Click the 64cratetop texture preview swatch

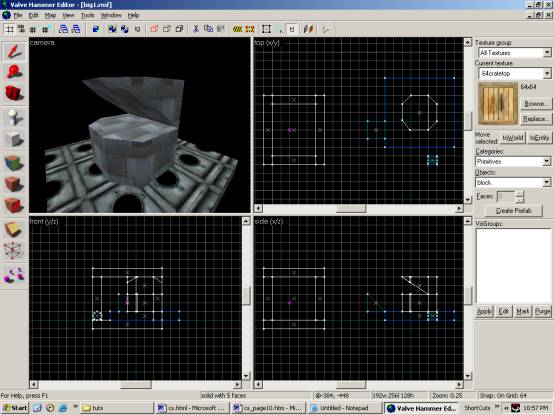[x=498, y=104]
